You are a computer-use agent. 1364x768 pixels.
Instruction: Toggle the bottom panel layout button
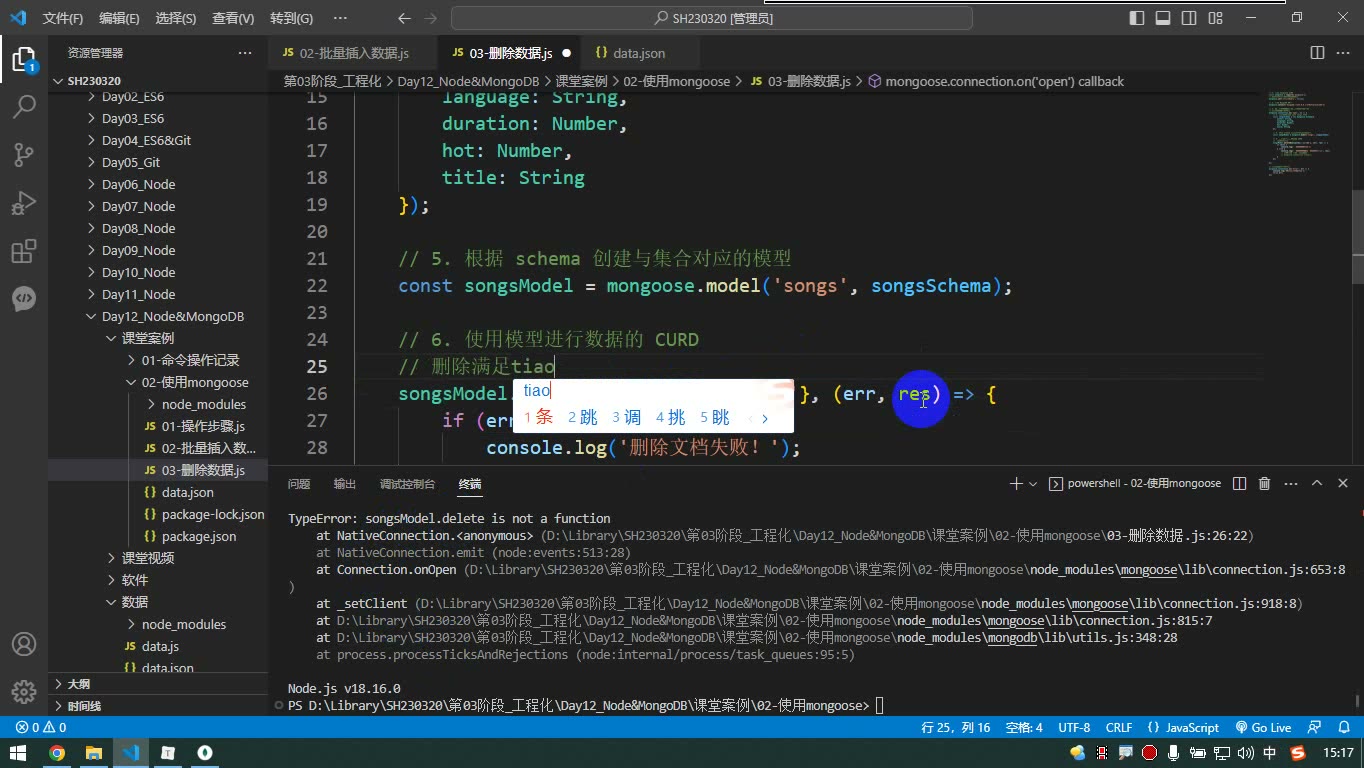1163,18
